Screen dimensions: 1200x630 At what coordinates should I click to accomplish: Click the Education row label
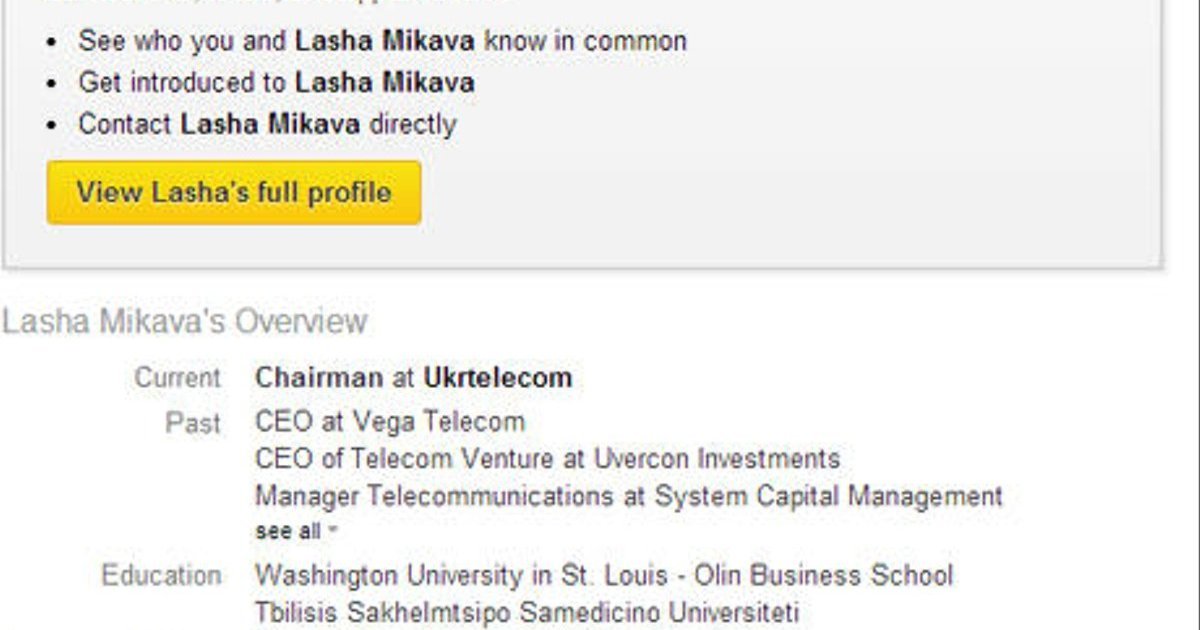(161, 576)
